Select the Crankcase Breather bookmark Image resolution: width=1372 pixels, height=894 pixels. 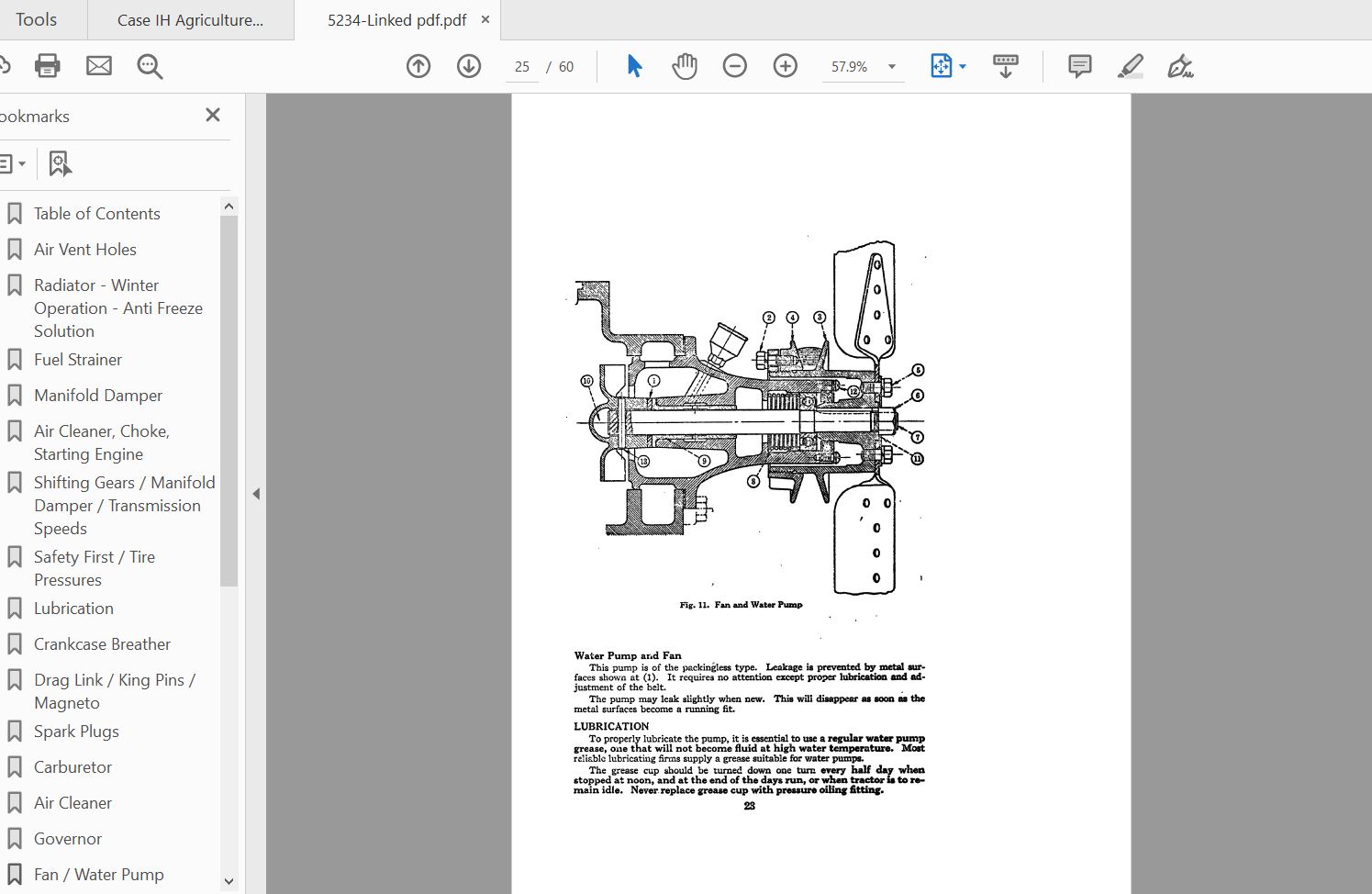pos(102,643)
